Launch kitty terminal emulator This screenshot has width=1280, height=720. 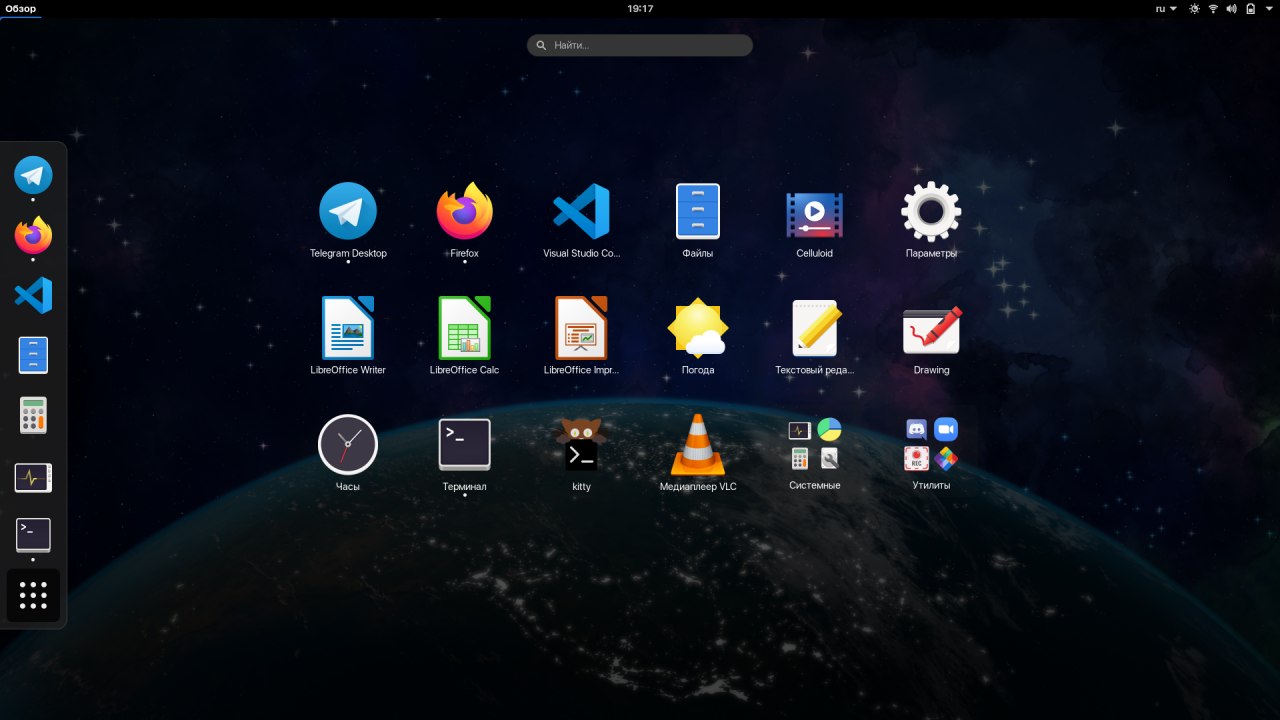coord(581,445)
